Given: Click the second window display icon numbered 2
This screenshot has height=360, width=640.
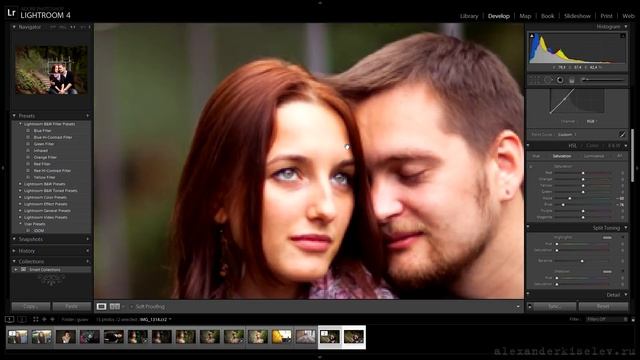Looking at the screenshot, I should 22,319.
